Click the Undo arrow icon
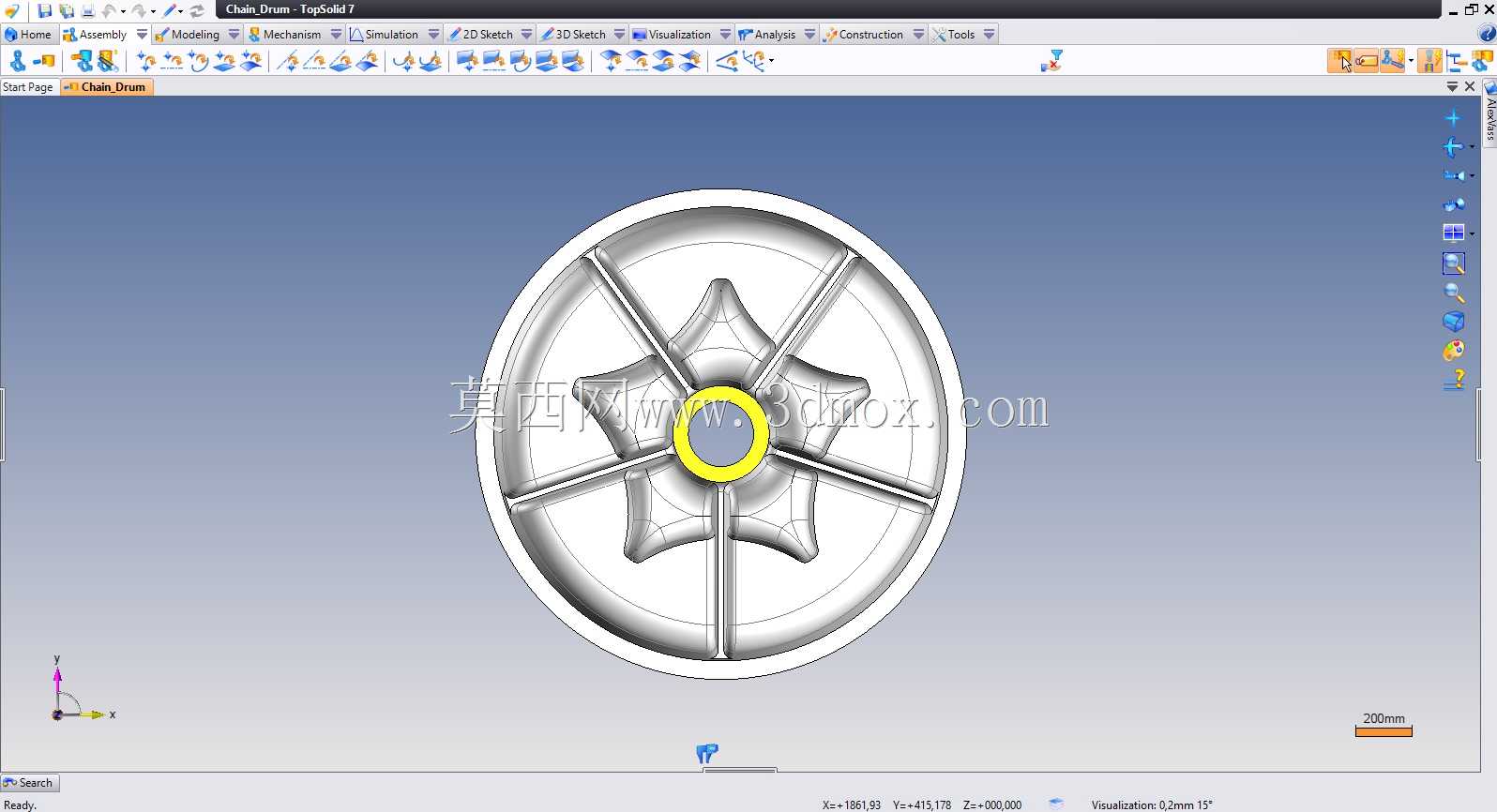This screenshot has height=812, width=1497. coord(109,10)
